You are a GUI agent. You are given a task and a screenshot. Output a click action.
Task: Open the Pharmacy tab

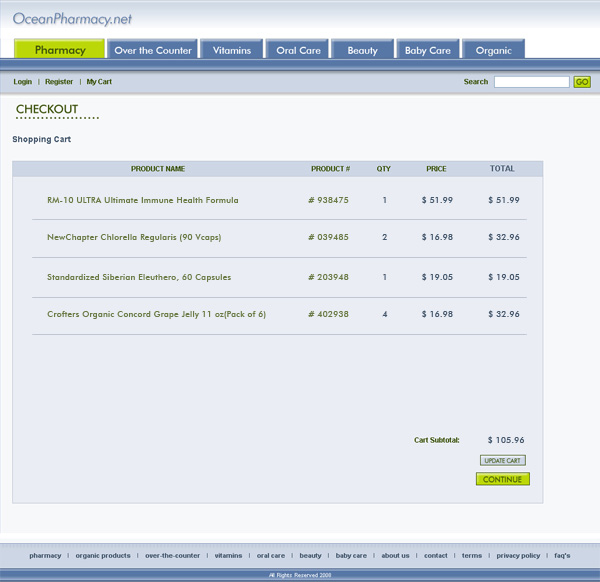click(x=60, y=50)
